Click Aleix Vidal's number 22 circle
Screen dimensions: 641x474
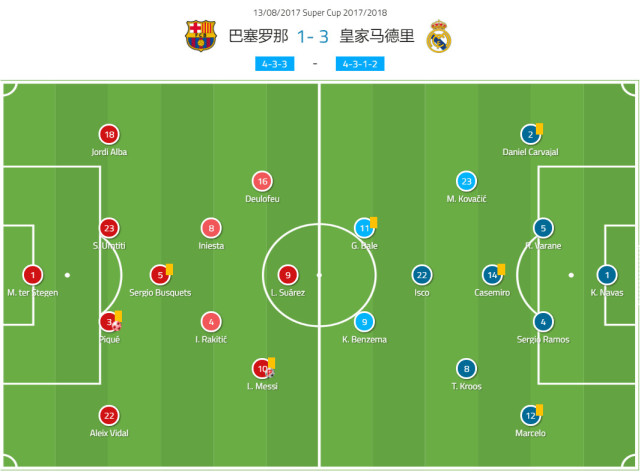coord(108,414)
